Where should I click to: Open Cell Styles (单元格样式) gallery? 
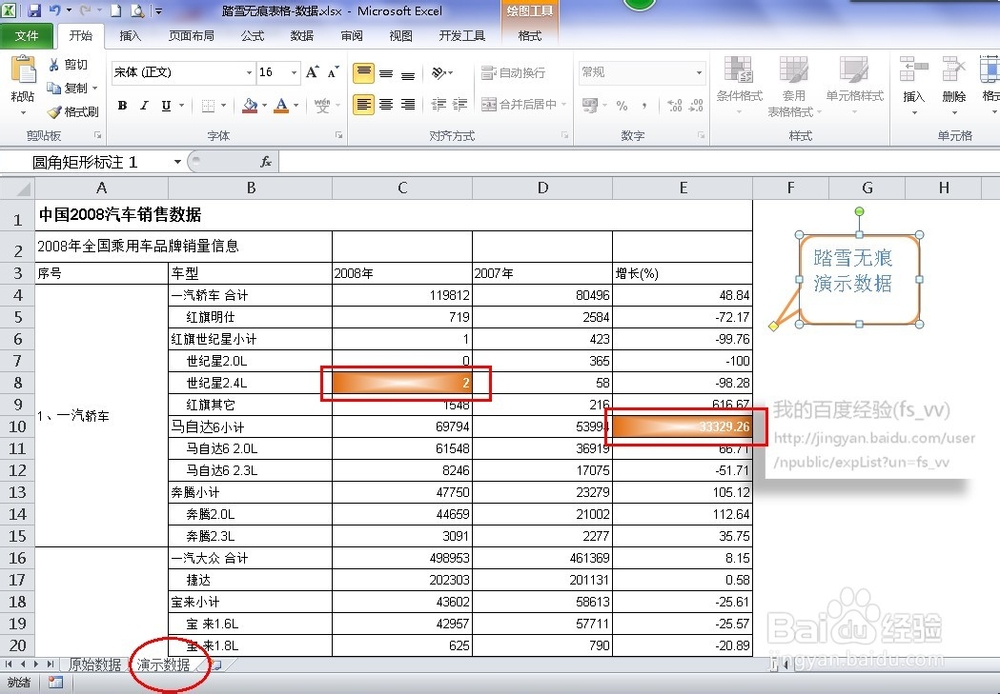coord(855,86)
